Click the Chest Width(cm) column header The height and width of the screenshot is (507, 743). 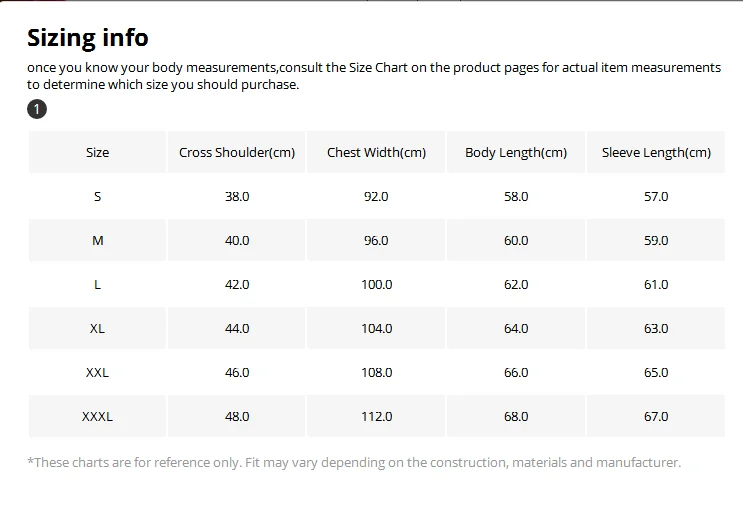point(376,153)
